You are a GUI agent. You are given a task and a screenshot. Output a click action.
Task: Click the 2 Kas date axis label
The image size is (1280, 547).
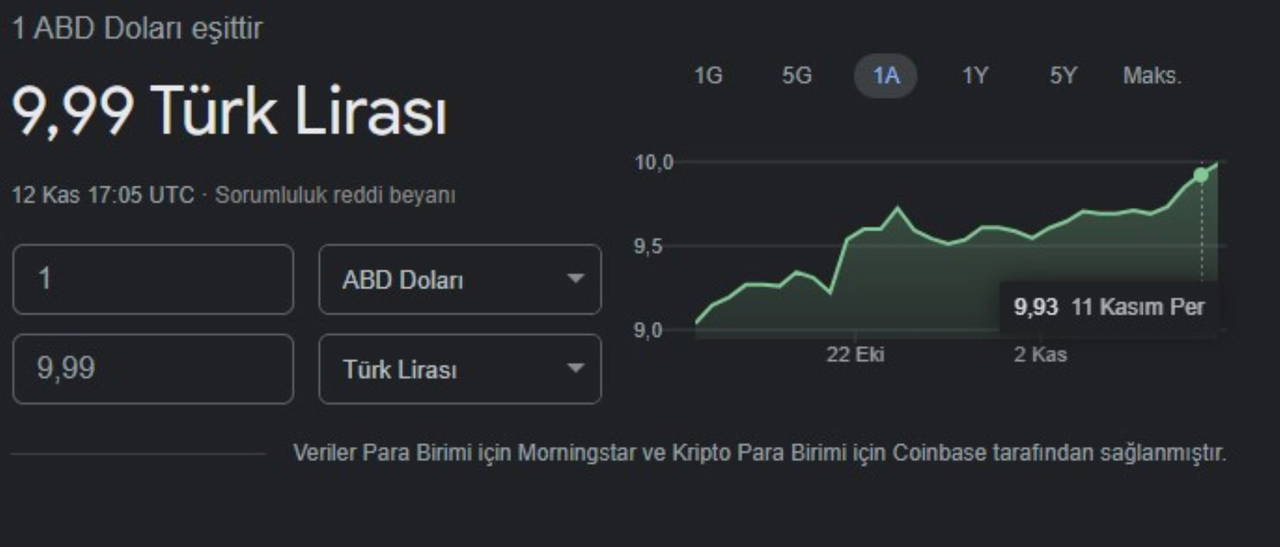[1040, 355]
